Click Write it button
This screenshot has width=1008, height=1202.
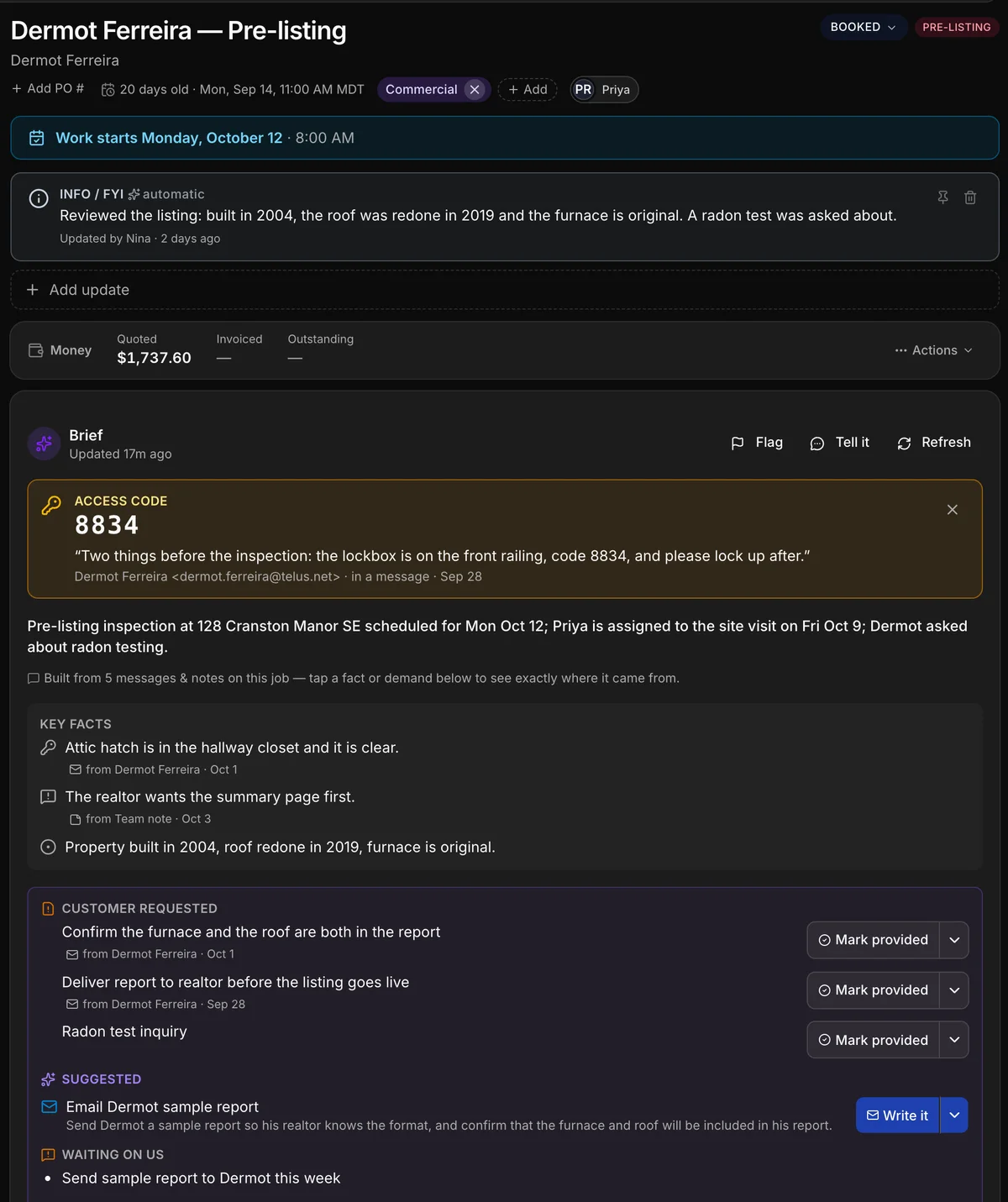click(x=897, y=1115)
